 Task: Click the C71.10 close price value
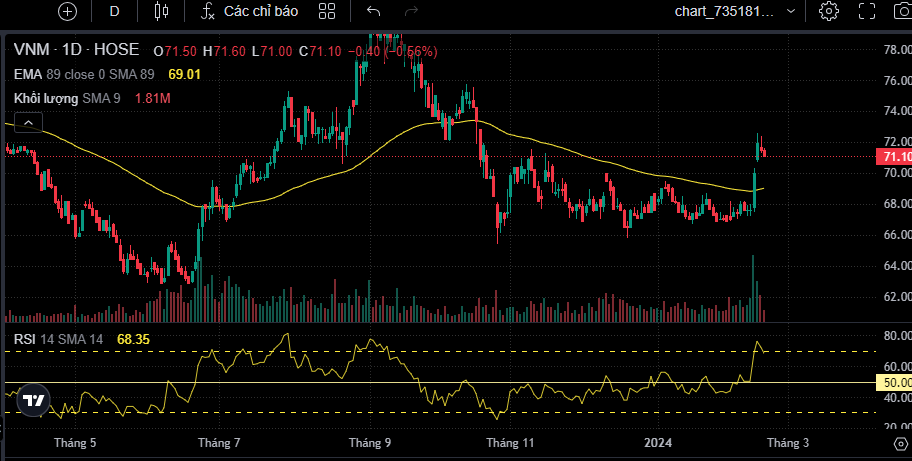(x=320, y=52)
